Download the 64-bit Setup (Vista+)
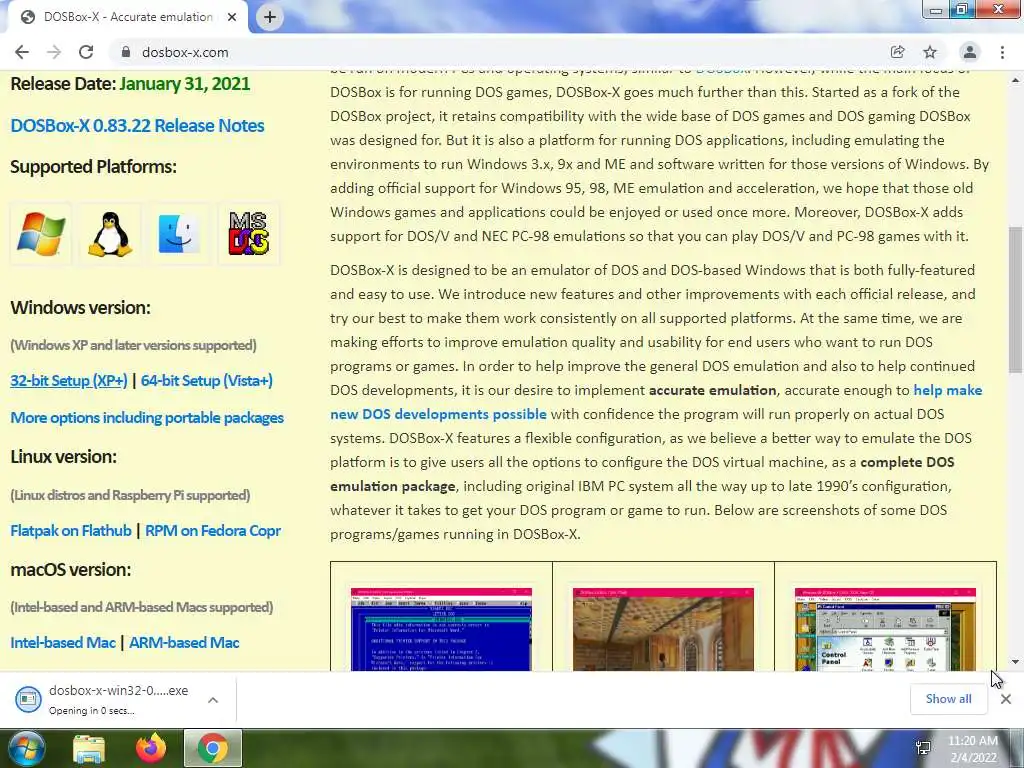The image size is (1024, 768). tap(206, 381)
